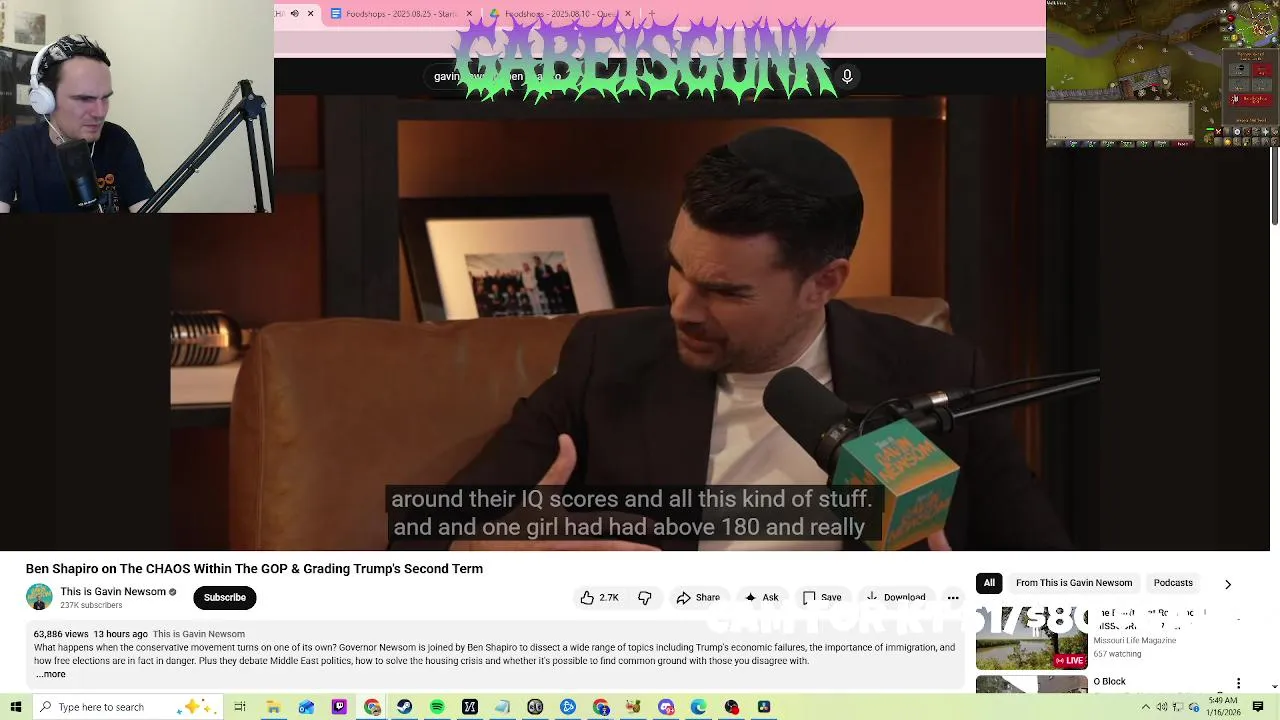The image size is (1280, 720).
Task: Show more filter chips with right arrow
Action: tap(1228, 584)
